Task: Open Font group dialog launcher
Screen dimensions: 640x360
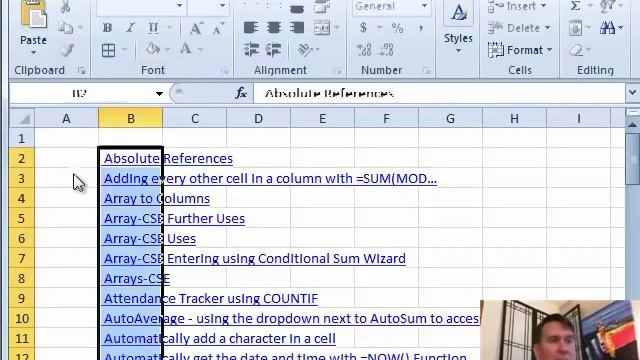Action: [224, 71]
